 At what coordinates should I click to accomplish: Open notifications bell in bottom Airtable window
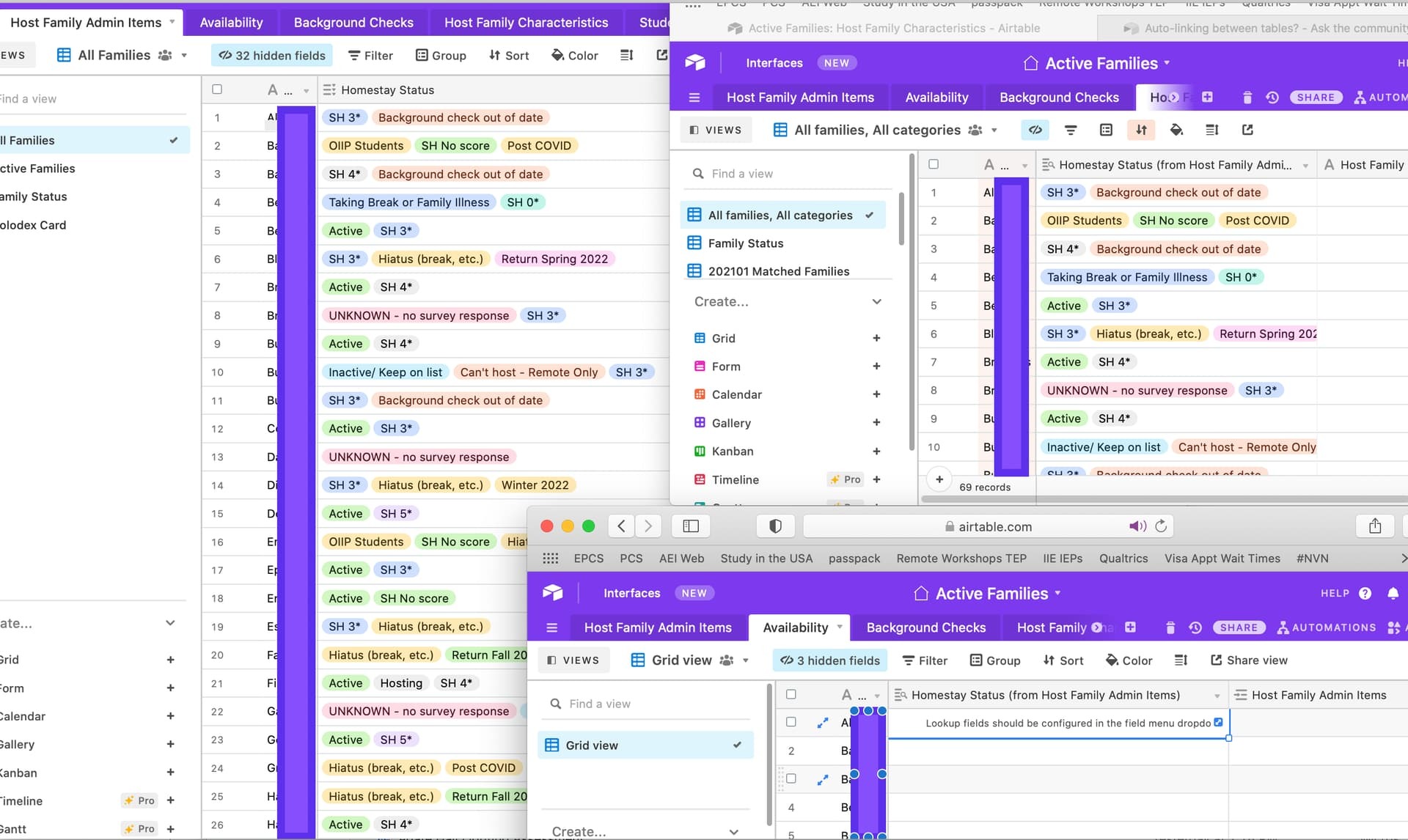tap(1393, 593)
